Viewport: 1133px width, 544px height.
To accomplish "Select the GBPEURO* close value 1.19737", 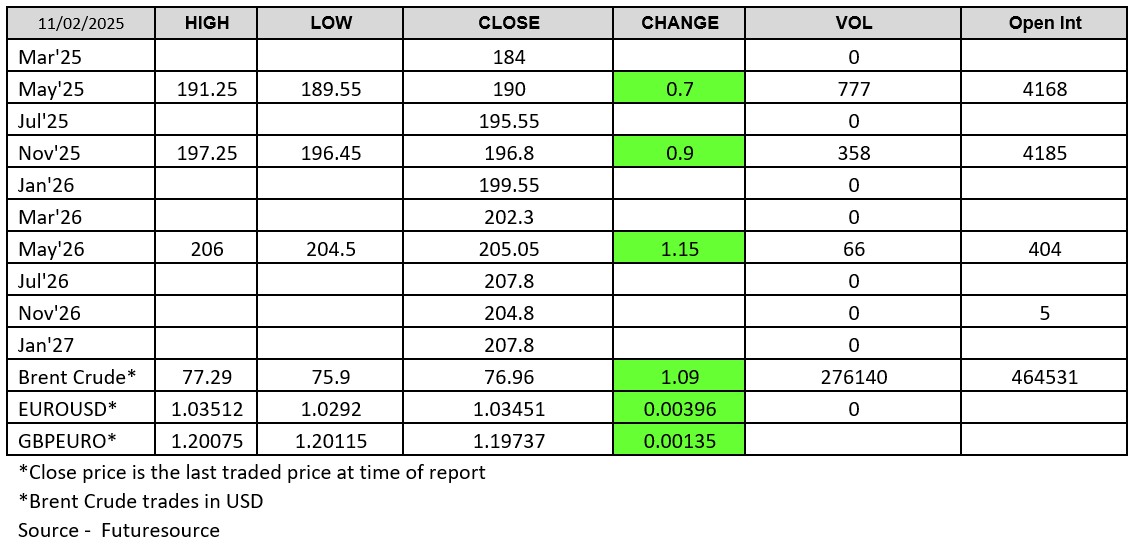I will click(x=509, y=440).
